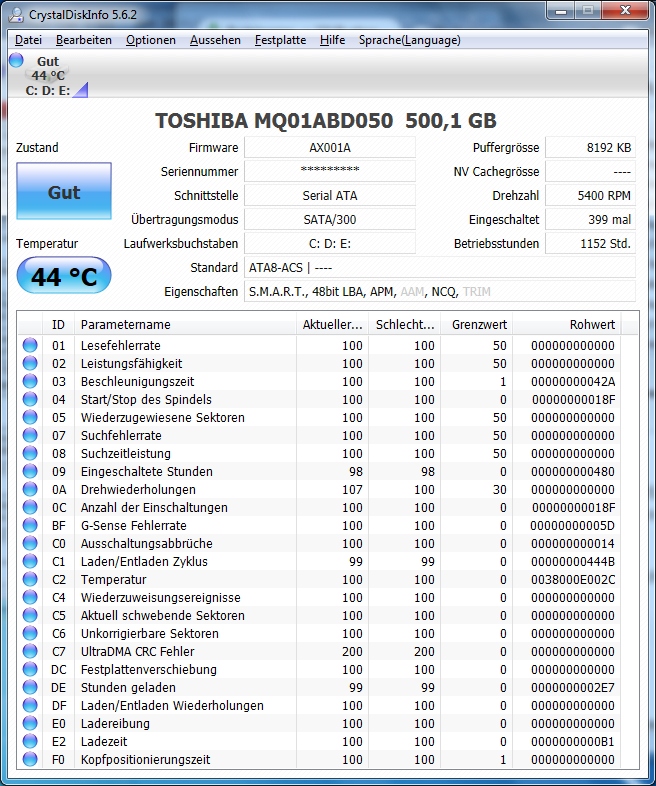The height and width of the screenshot is (786, 656).
Task: Click the masked Seriennummer field
Action: click(x=330, y=171)
